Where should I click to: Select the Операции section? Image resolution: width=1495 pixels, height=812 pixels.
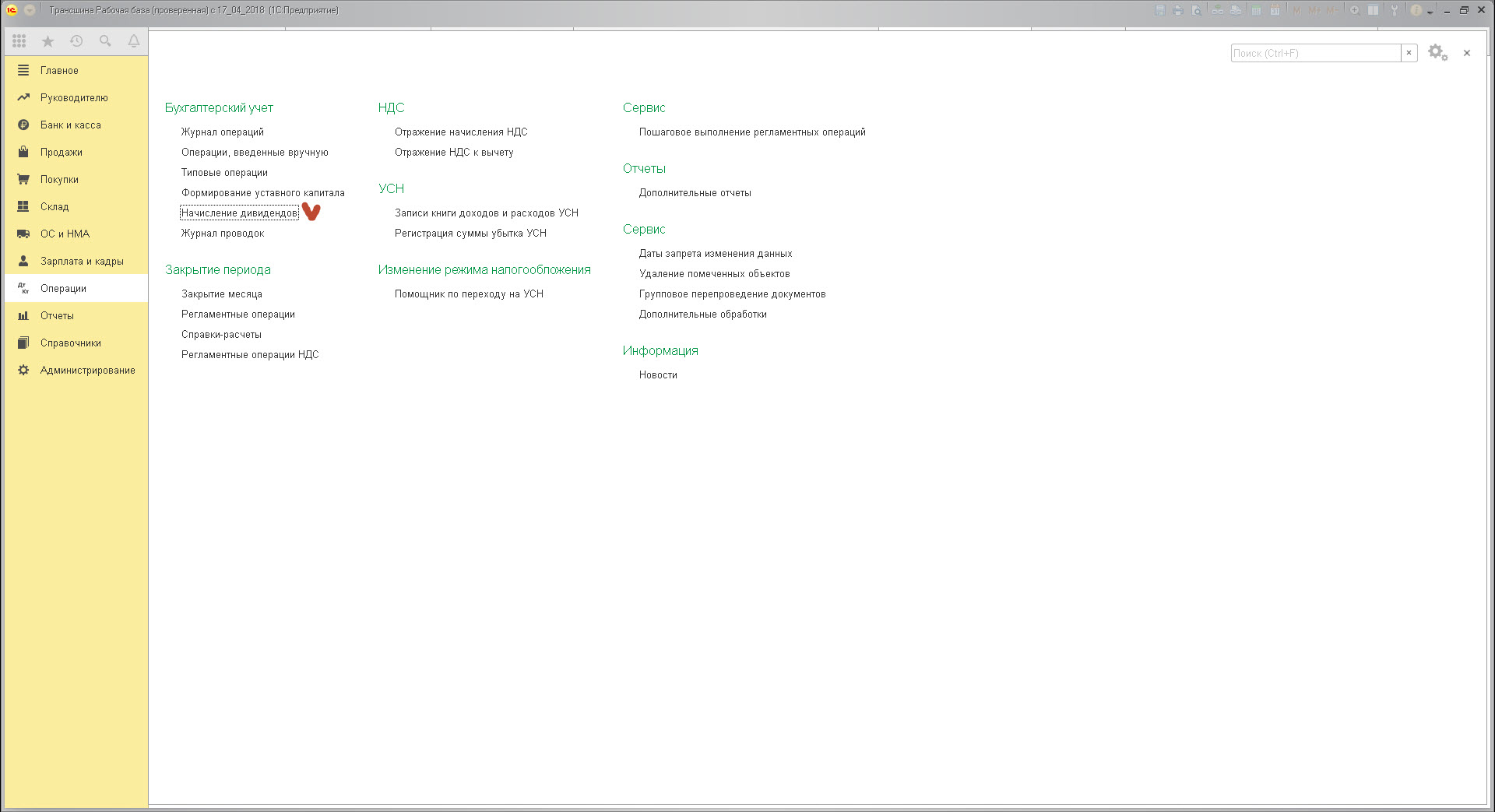coord(76,288)
